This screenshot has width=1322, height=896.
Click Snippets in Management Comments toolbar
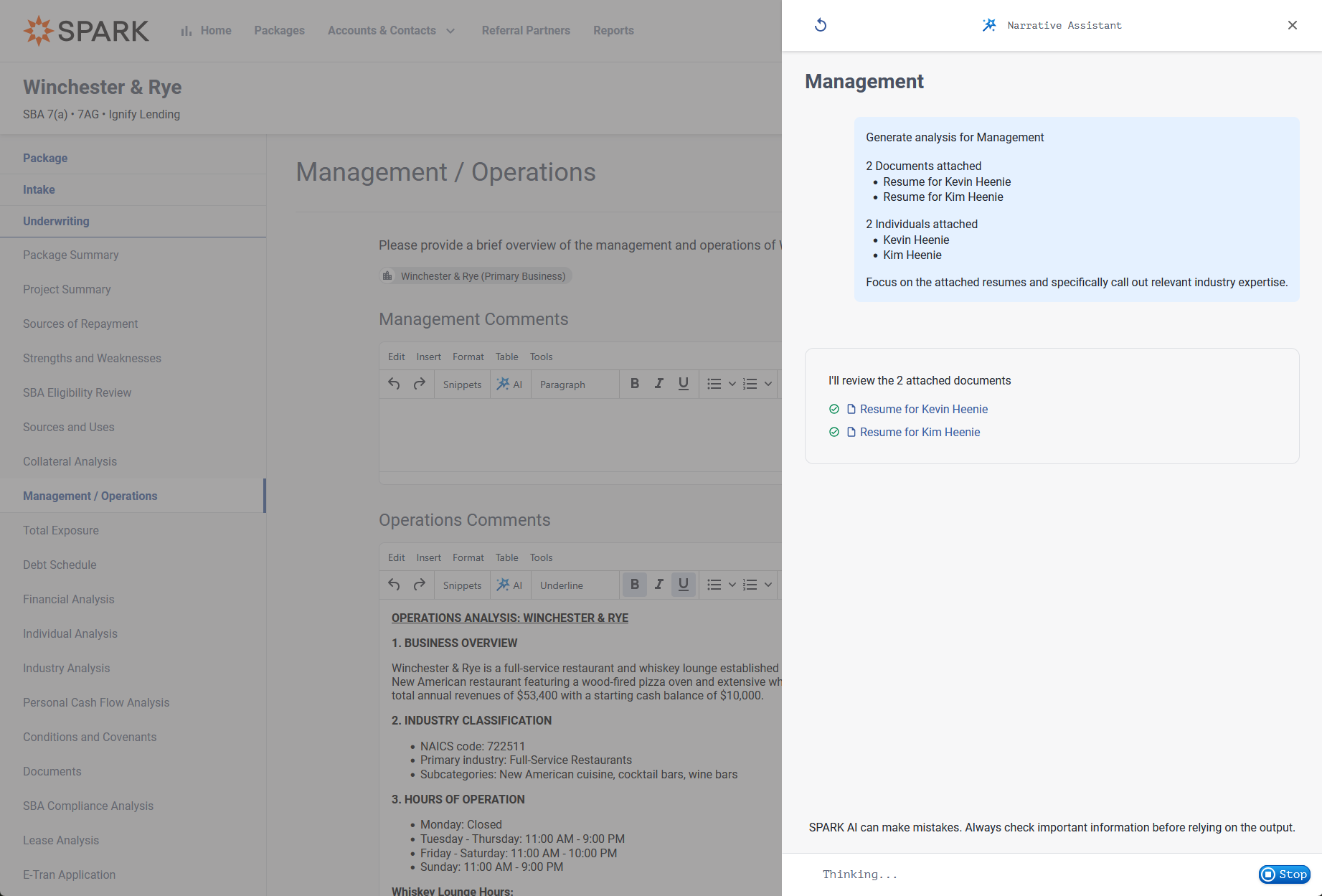[462, 385]
